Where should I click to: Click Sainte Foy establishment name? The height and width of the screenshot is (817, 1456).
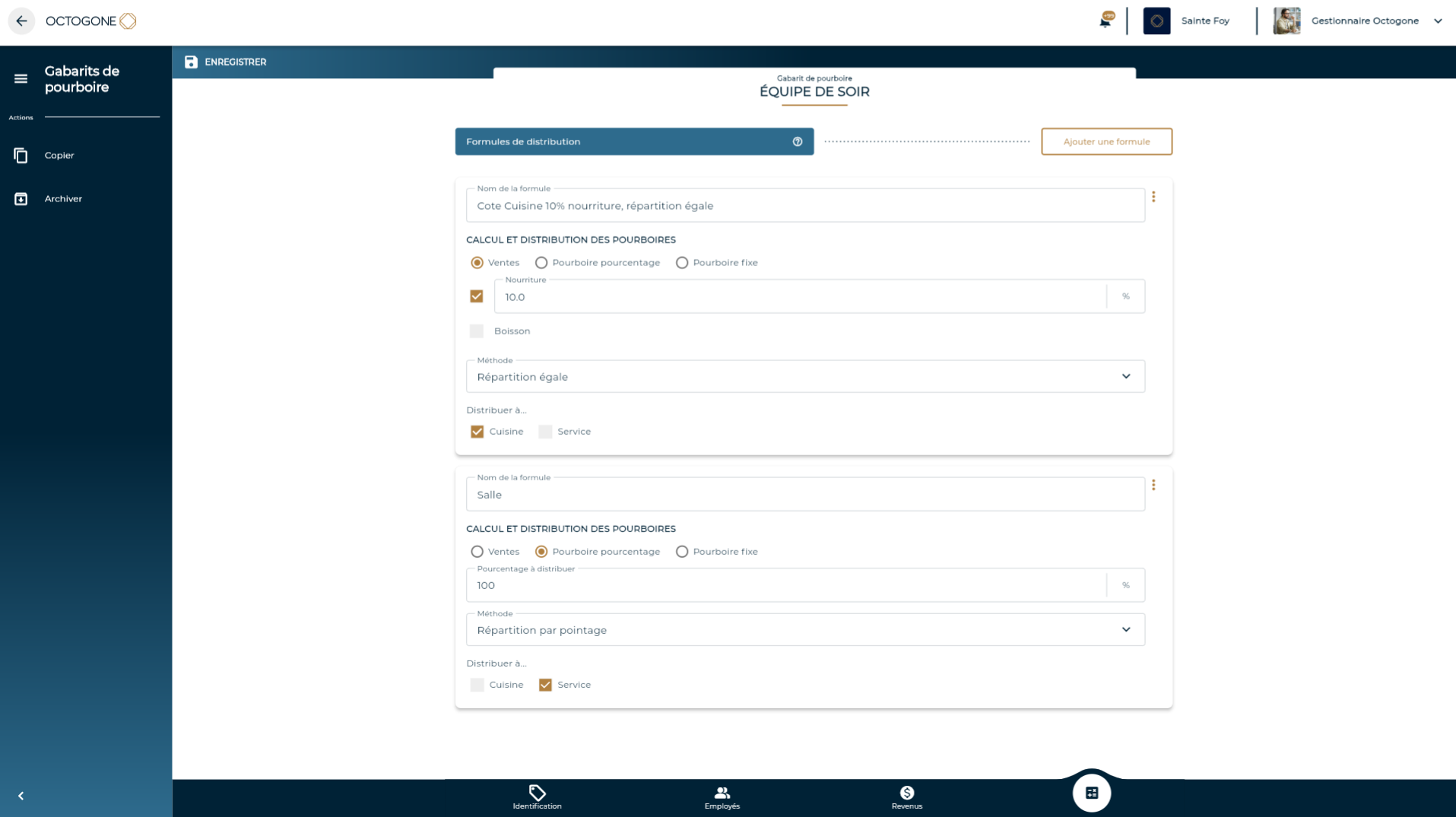1205,21
